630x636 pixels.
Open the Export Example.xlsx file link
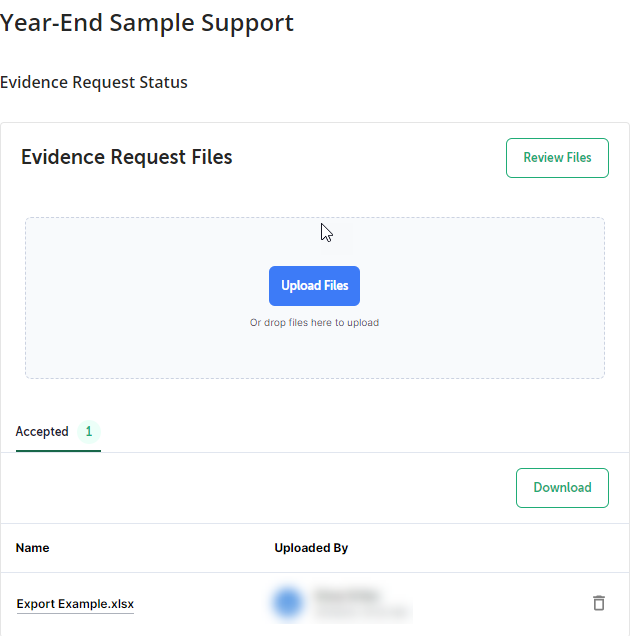[x=75, y=604]
